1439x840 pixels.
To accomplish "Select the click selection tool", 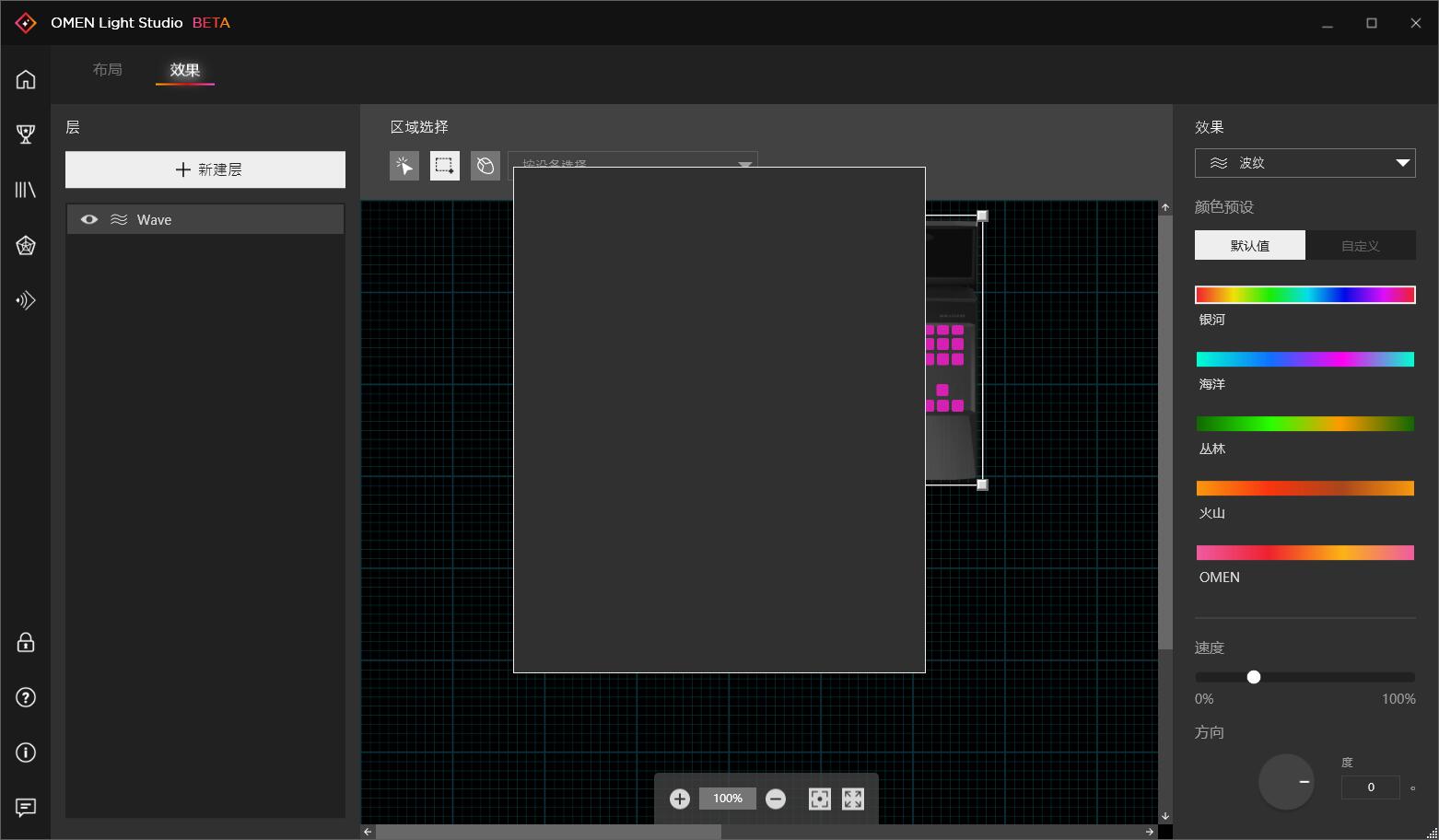I will (x=404, y=166).
